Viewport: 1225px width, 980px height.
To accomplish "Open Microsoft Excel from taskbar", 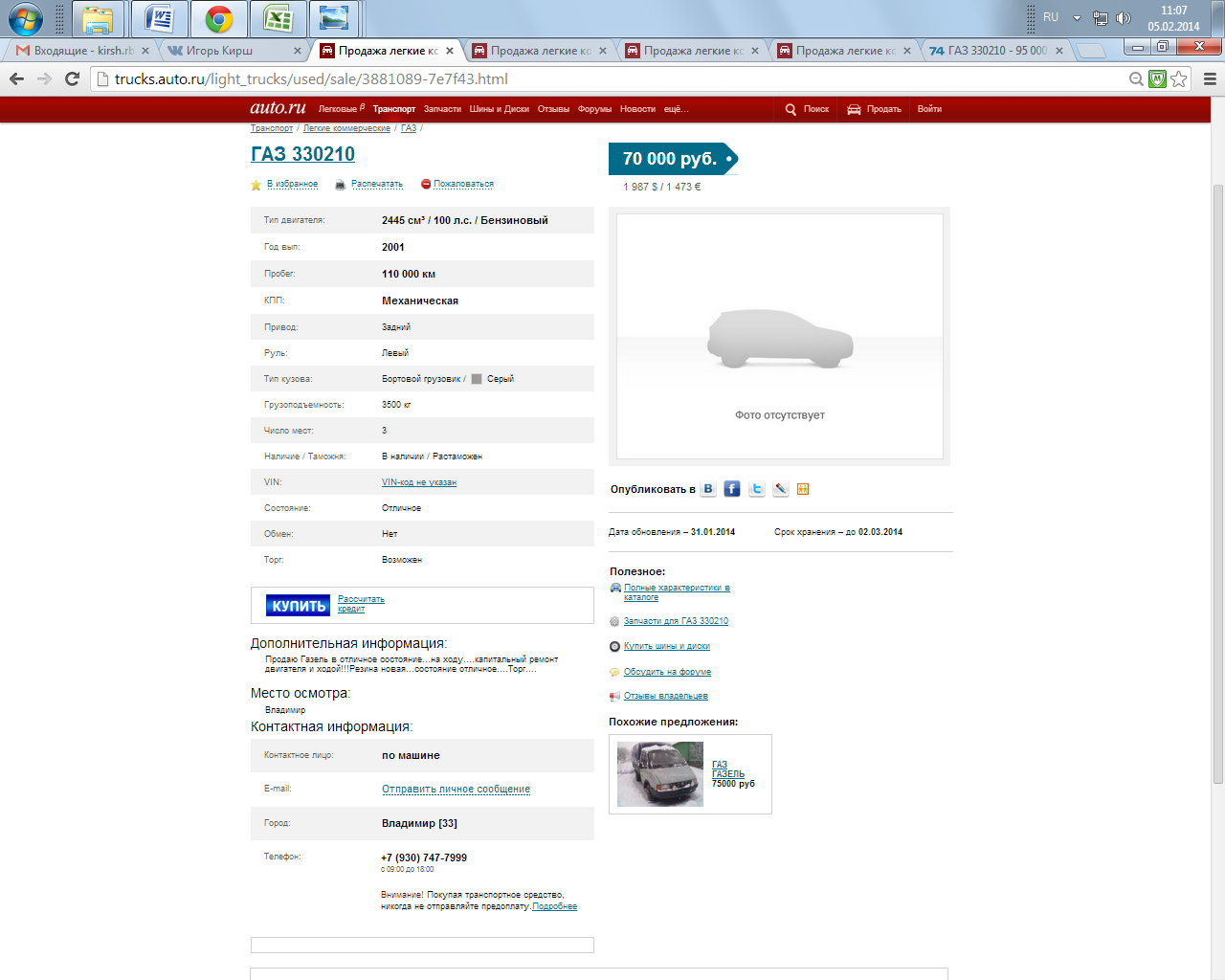I will coord(278,18).
